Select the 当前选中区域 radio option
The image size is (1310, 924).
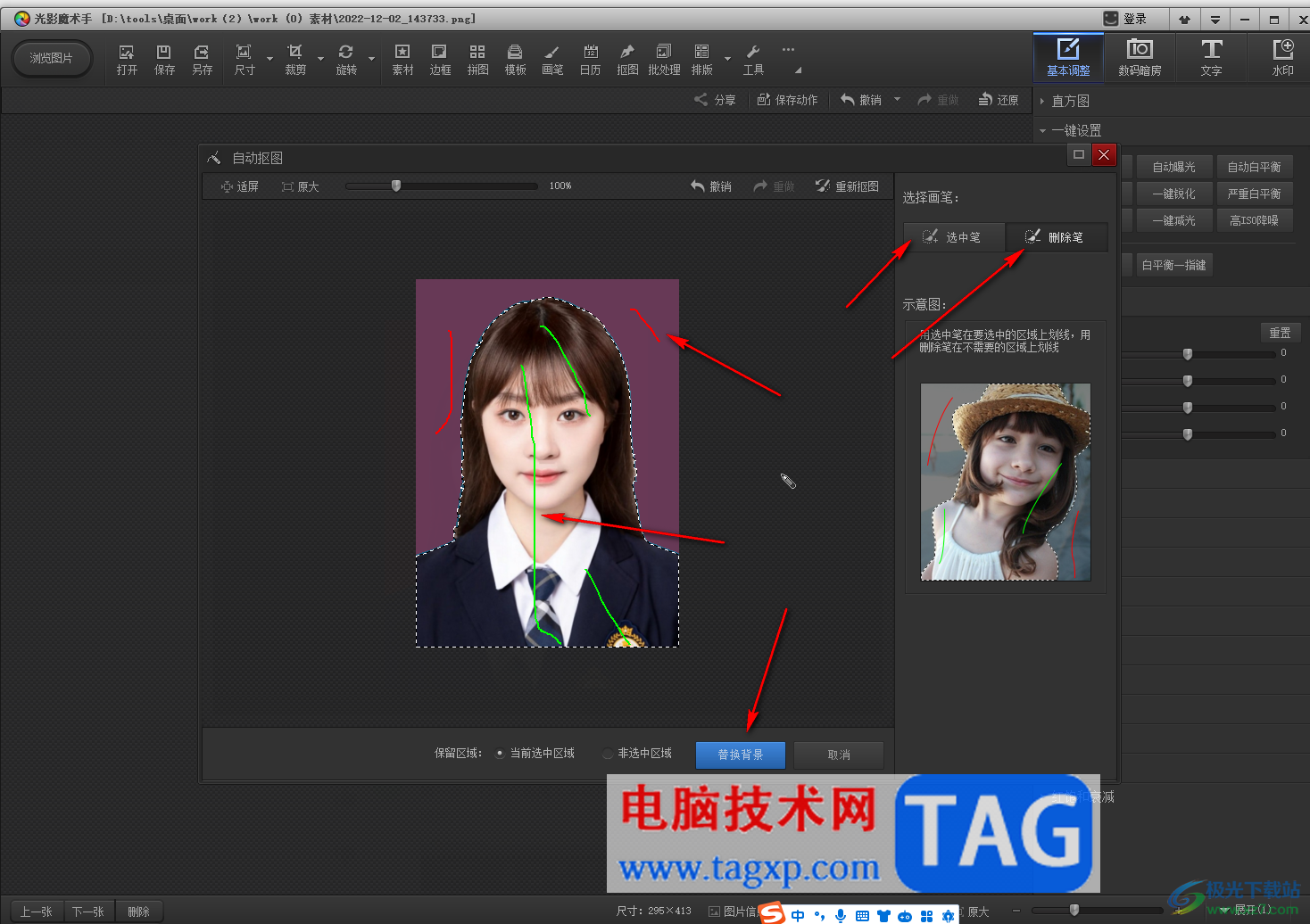coord(500,754)
